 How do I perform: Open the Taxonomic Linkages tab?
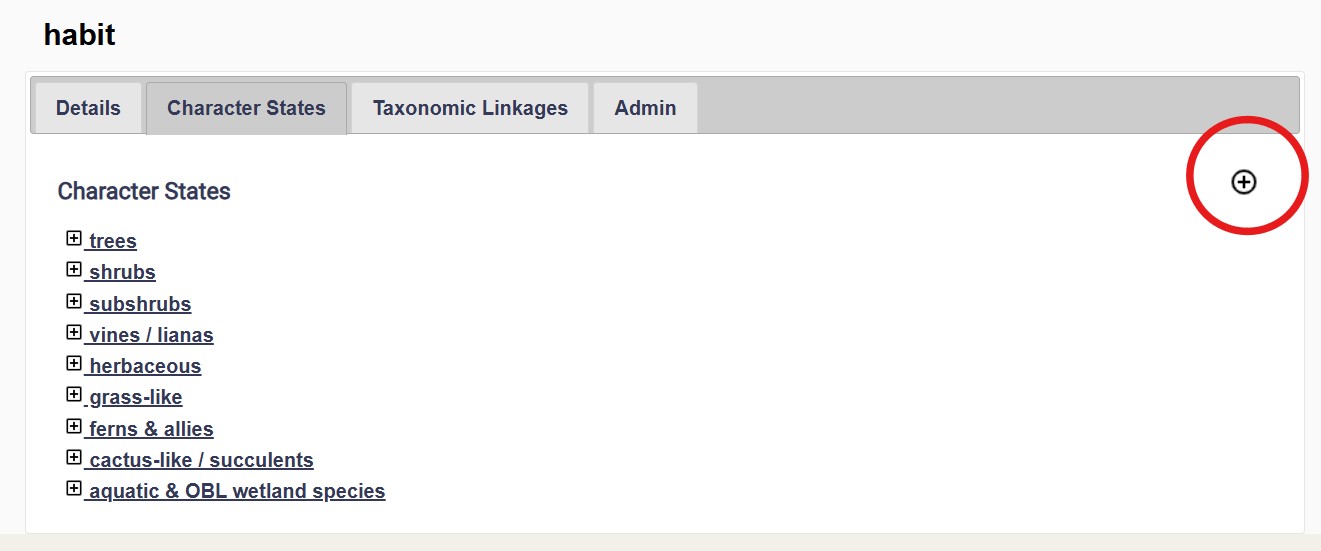[470, 108]
